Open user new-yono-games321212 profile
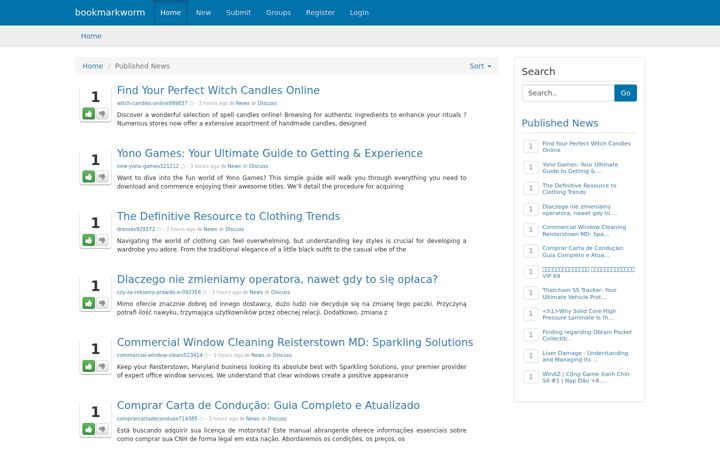The height and width of the screenshot is (450, 720). [148, 166]
